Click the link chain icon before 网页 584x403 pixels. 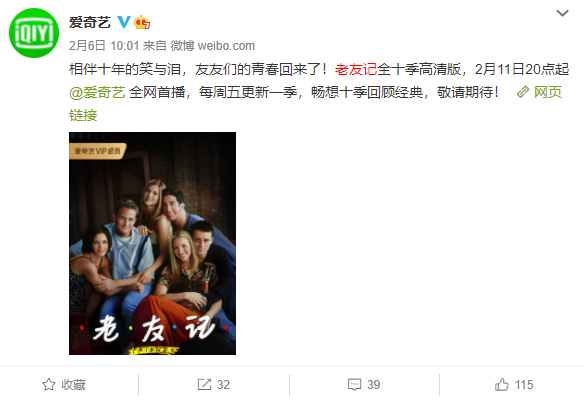tap(523, 92)
